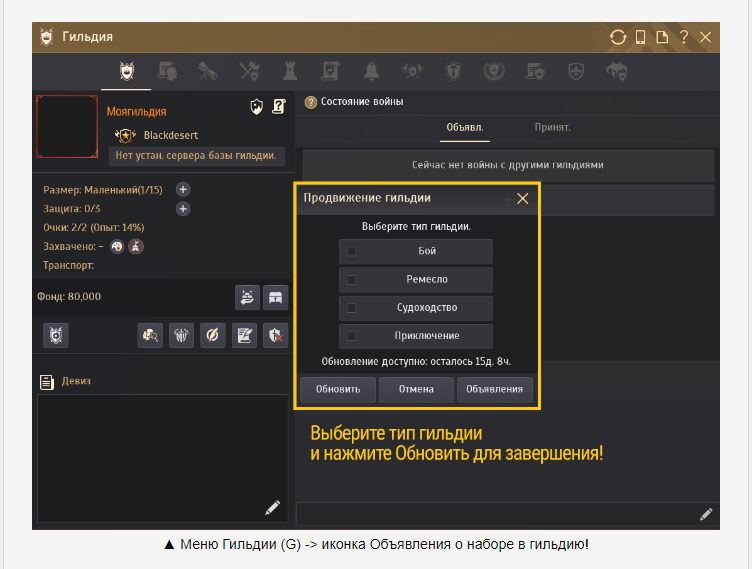Image resolution: width=752 pixels, height=569 pixels.
Task: Switch to the Объявл. tab
Action: pos(465,128)
